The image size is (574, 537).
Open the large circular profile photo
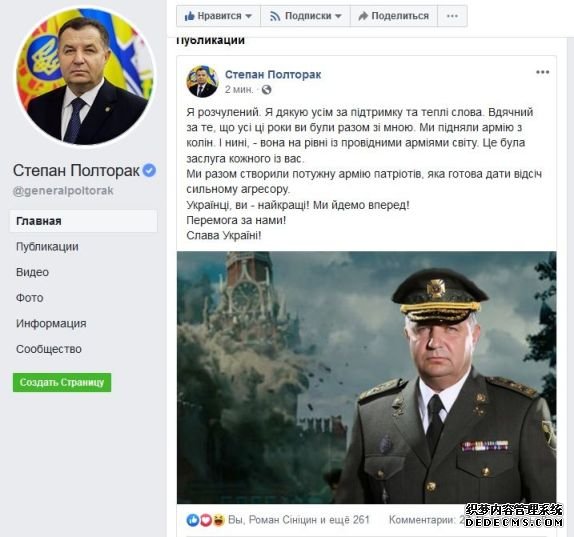85,76
